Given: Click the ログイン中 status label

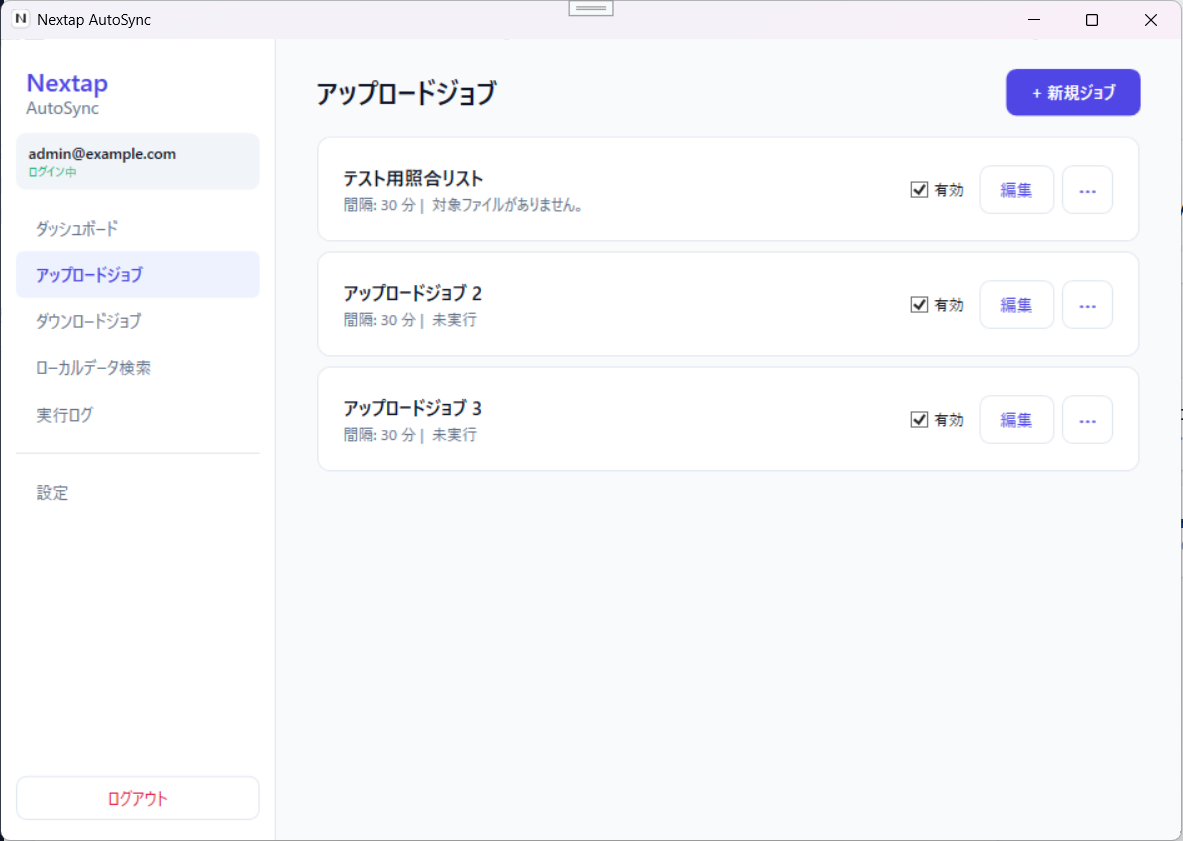Looking at the screenshot, I should [52, 172].
